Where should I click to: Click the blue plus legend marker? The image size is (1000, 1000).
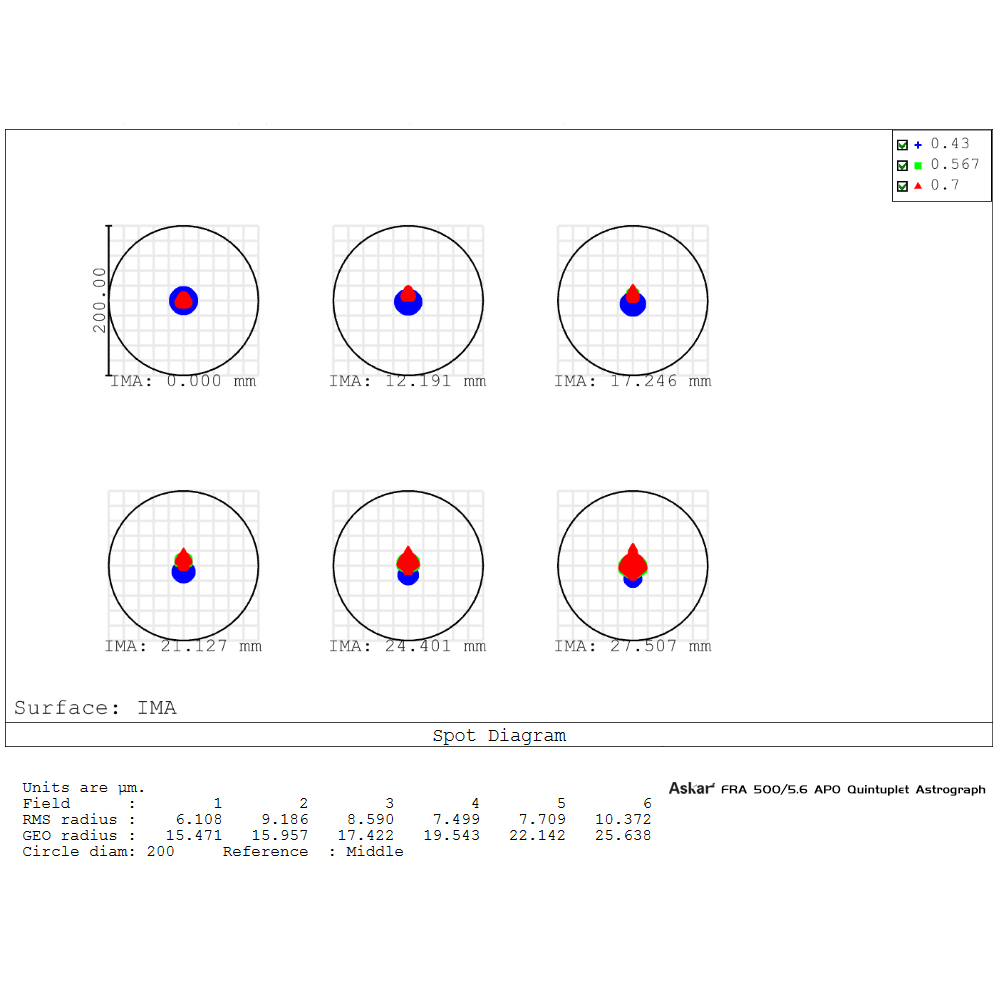tap(918, 144)
